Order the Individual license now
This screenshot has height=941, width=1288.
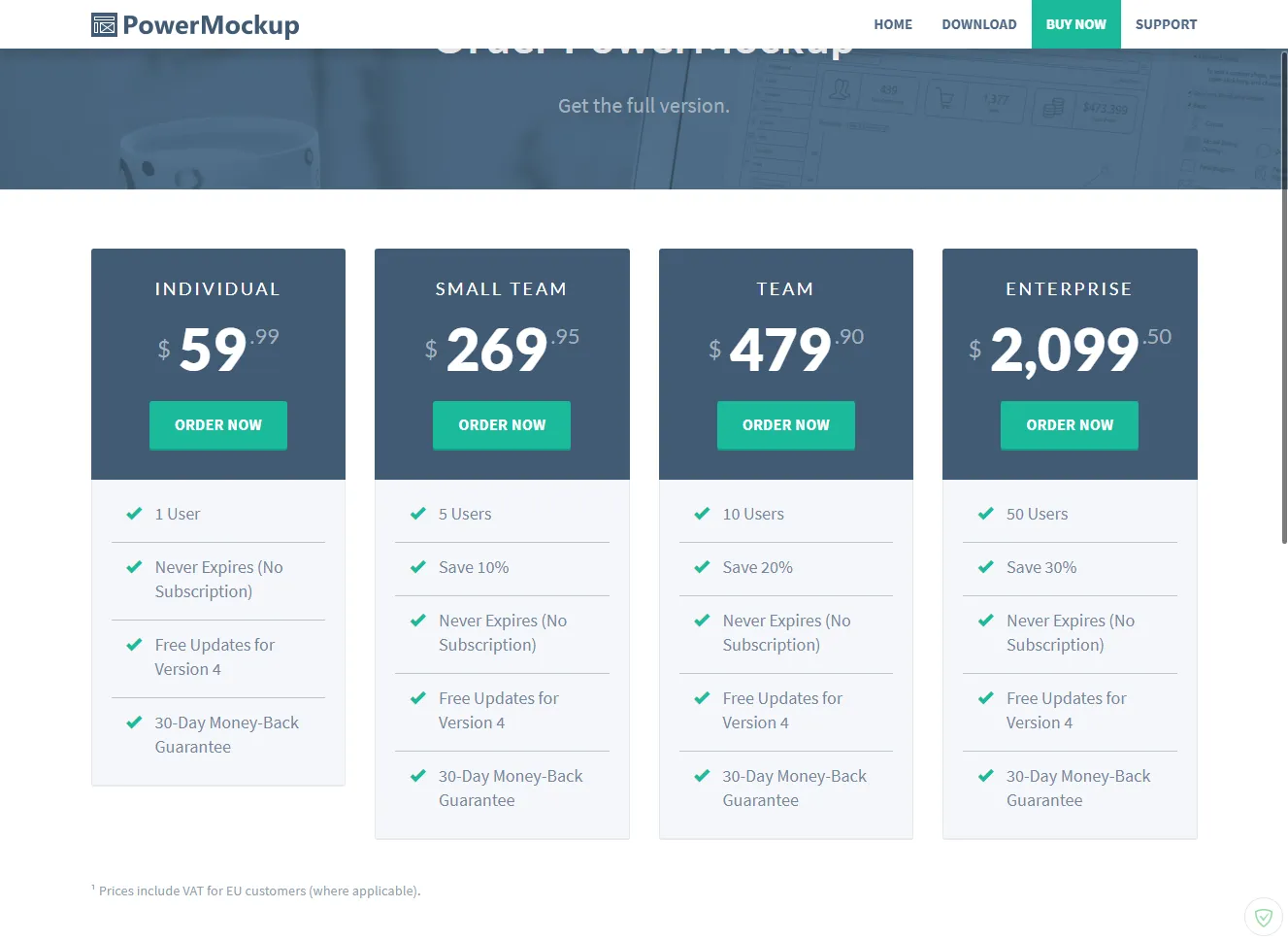(x=218, y=425)
